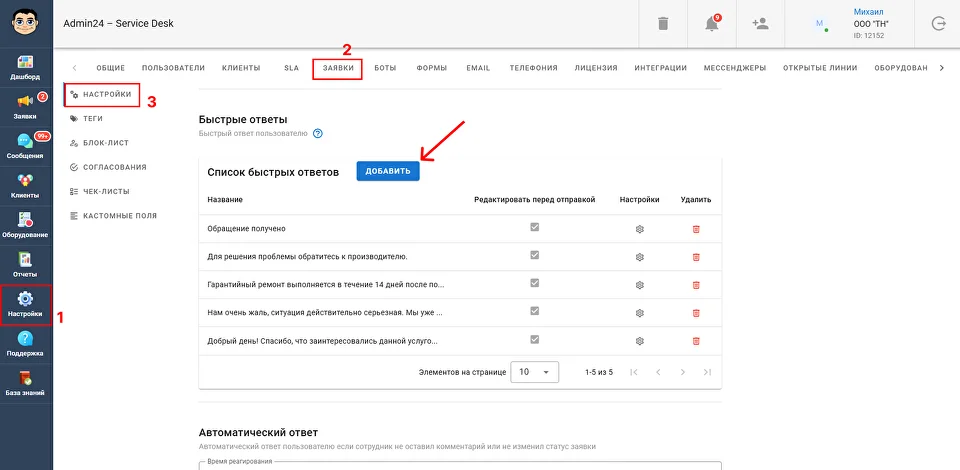Open Дашборд in the left sidebar

click(26, 68)
